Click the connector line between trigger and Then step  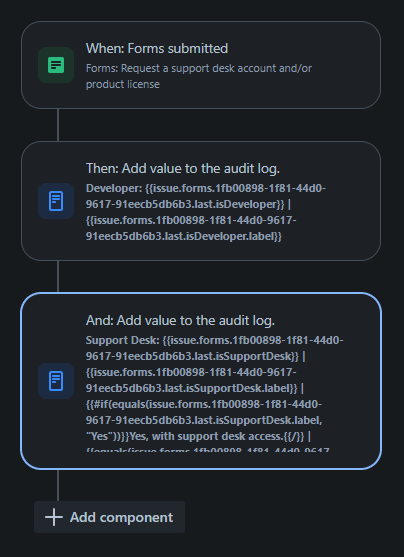pos(58,125)
